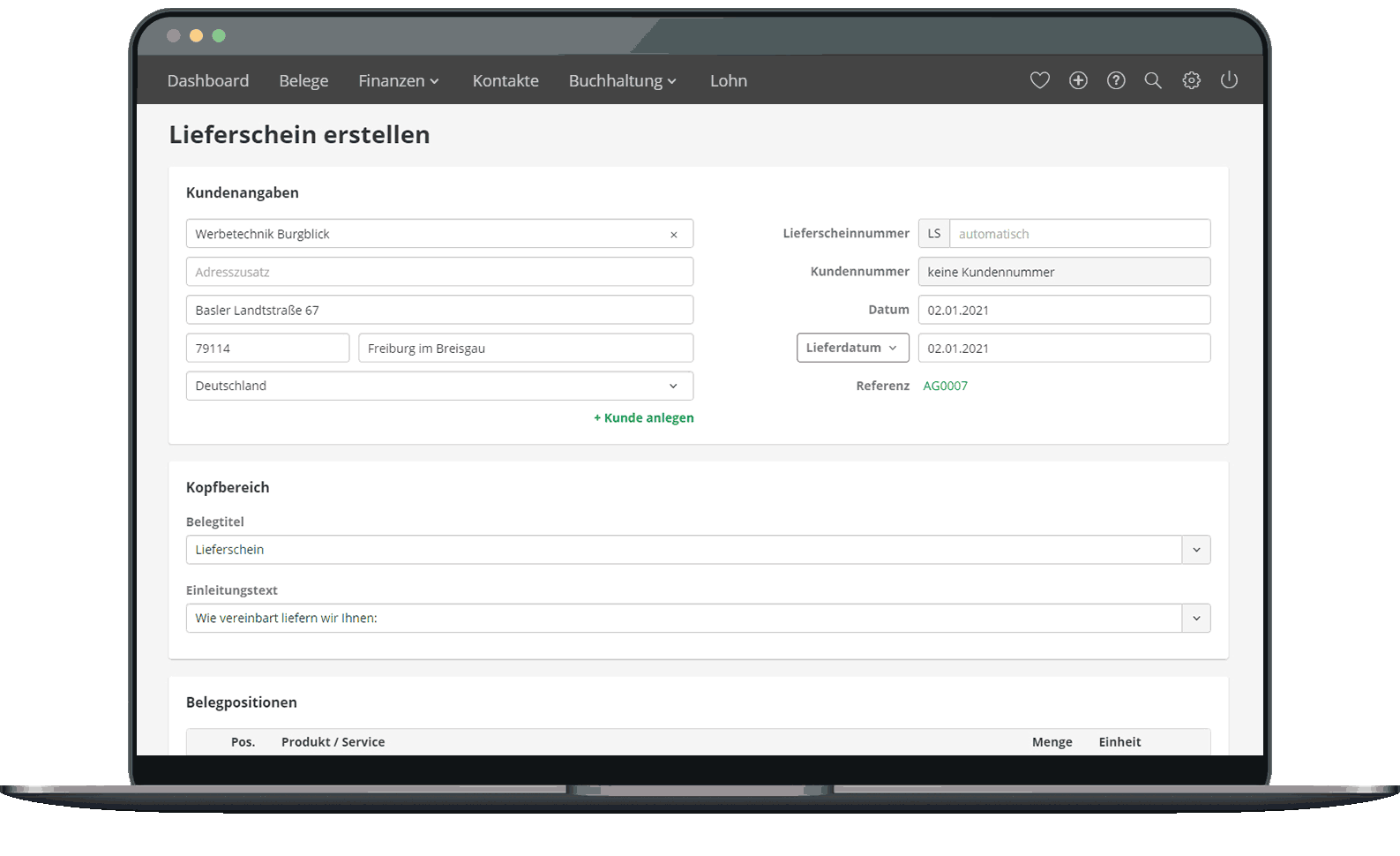Click the Lieferscheinnummer input field
1400x856 pixels.
point(1079,234)
